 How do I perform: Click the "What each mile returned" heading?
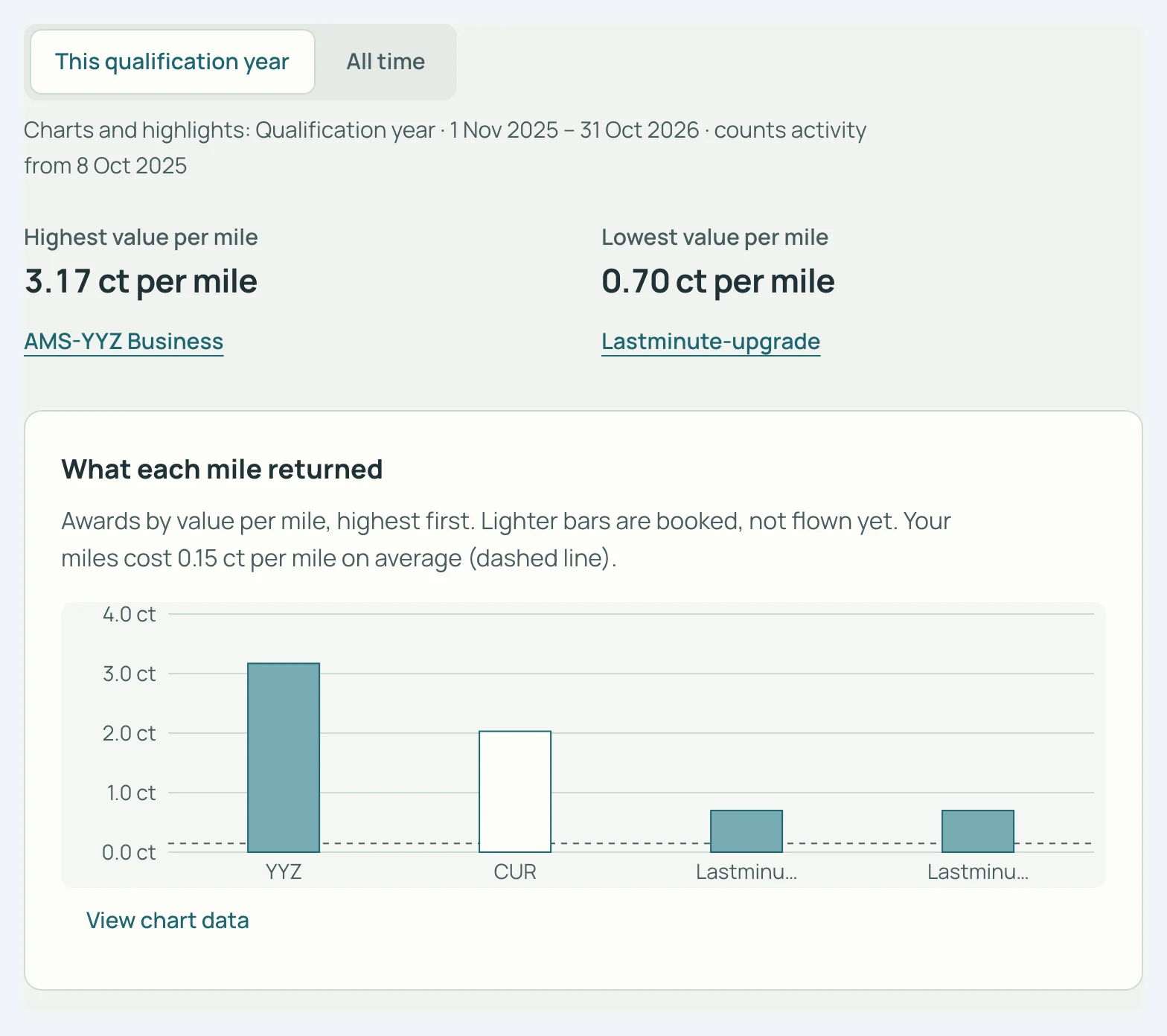coord(222,470)
